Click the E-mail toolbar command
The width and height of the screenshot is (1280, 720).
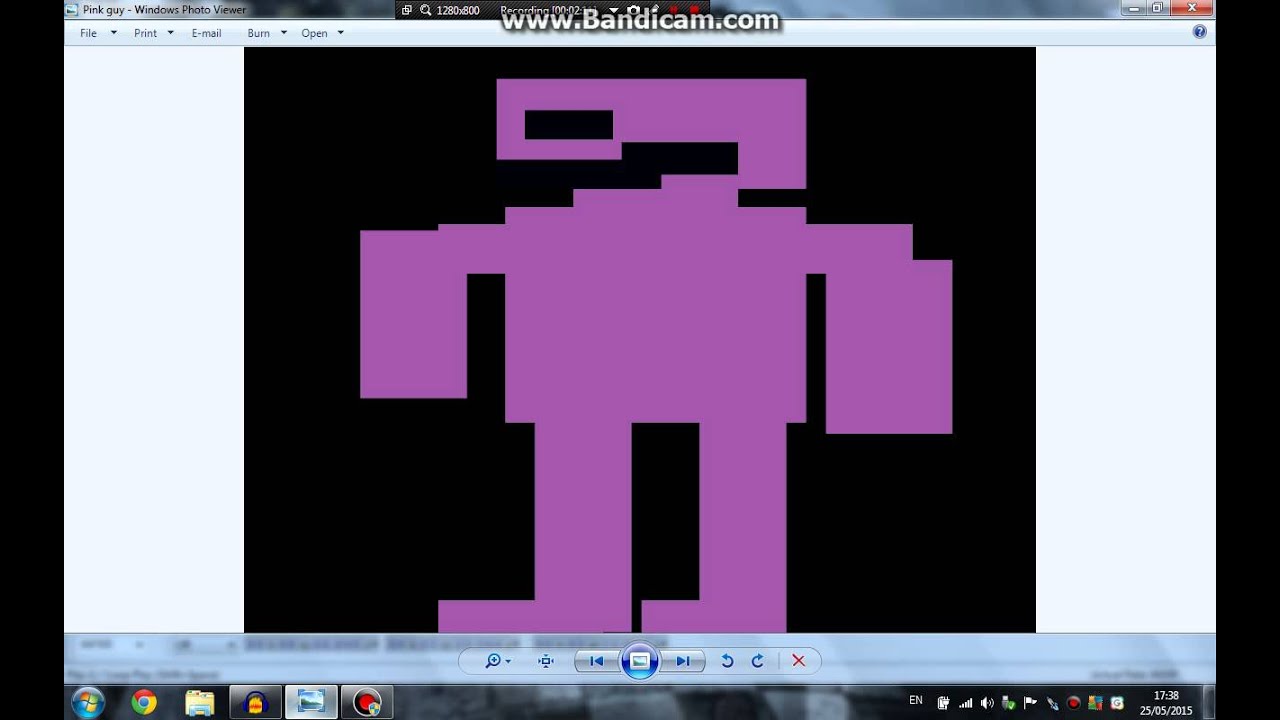tap(206, 33)
